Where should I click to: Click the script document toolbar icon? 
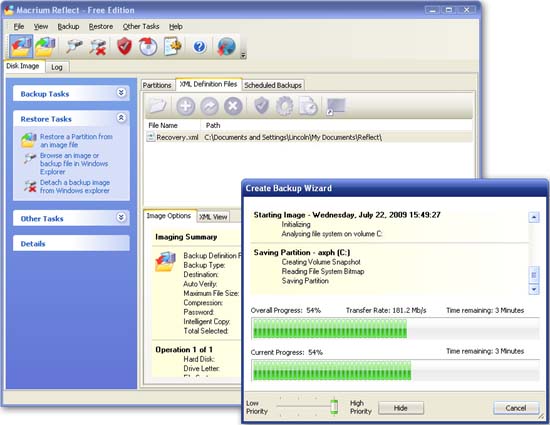point(172,46)
